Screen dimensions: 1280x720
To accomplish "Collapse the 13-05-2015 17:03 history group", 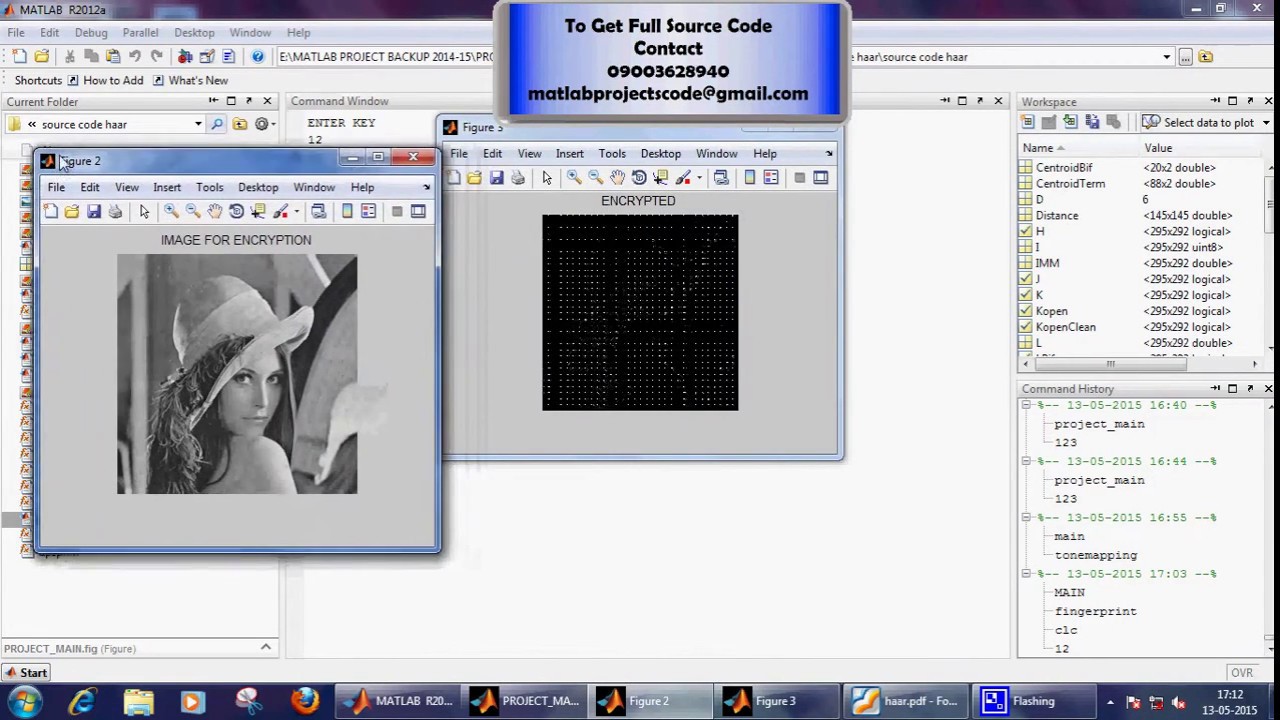I will click(1026, 574).
